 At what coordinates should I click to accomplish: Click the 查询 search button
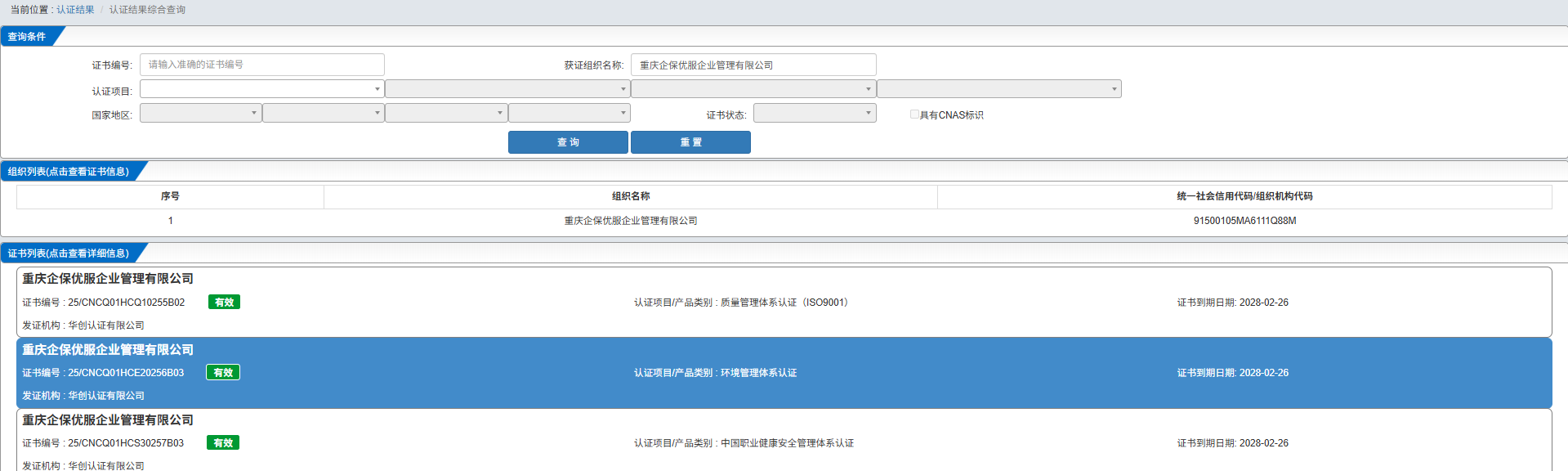click(x=568, y=142)
